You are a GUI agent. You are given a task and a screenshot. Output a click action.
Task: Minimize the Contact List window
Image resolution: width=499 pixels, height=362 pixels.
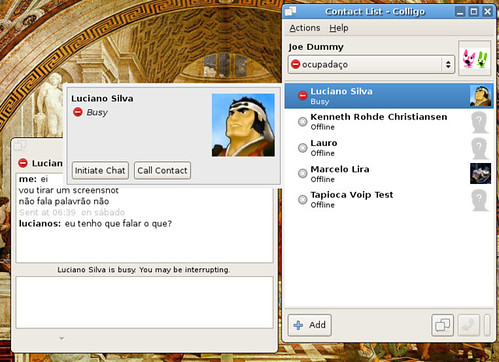point(460,12)
